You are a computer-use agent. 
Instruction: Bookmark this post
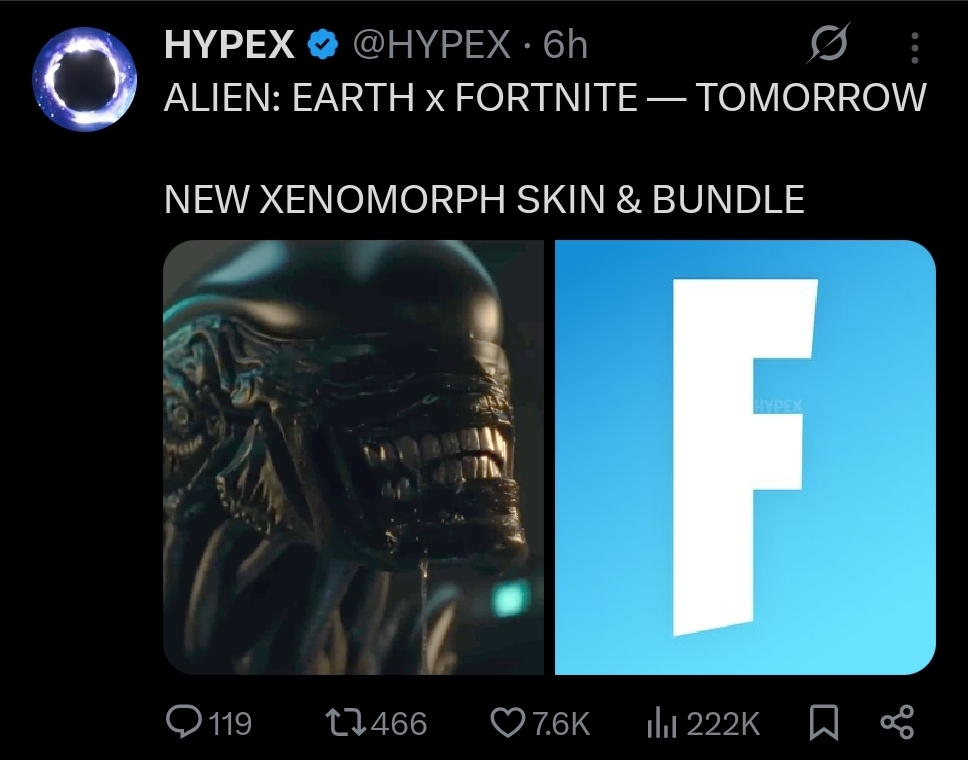point(824,723)
